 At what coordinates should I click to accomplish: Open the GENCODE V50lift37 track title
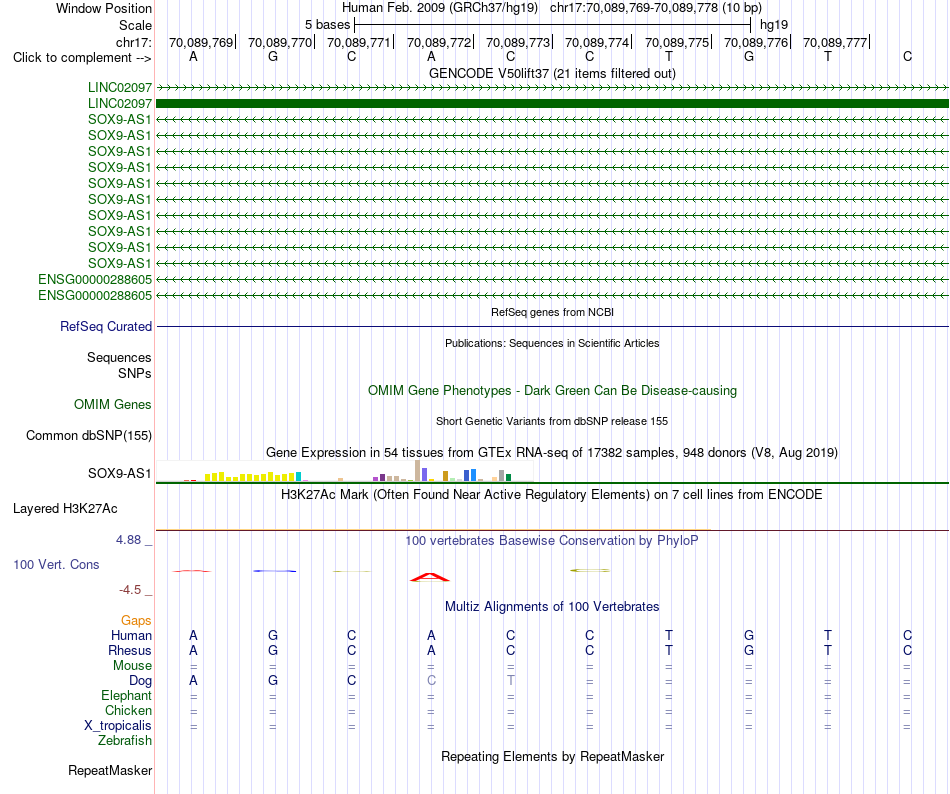click(552, 73)
